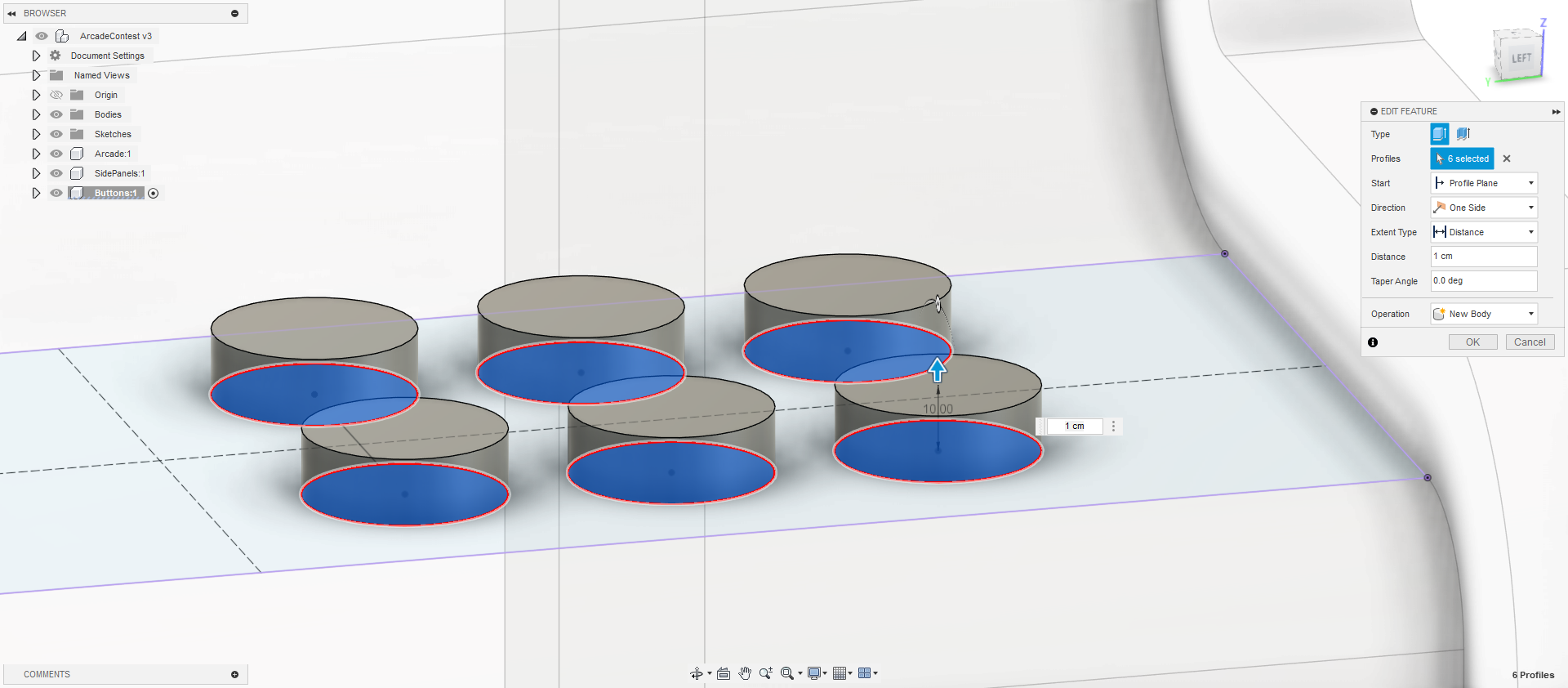Viewport: 1568px width, 688px height.
Task: Collapse the Browser panel with double arrows
Action: [11, 13]
